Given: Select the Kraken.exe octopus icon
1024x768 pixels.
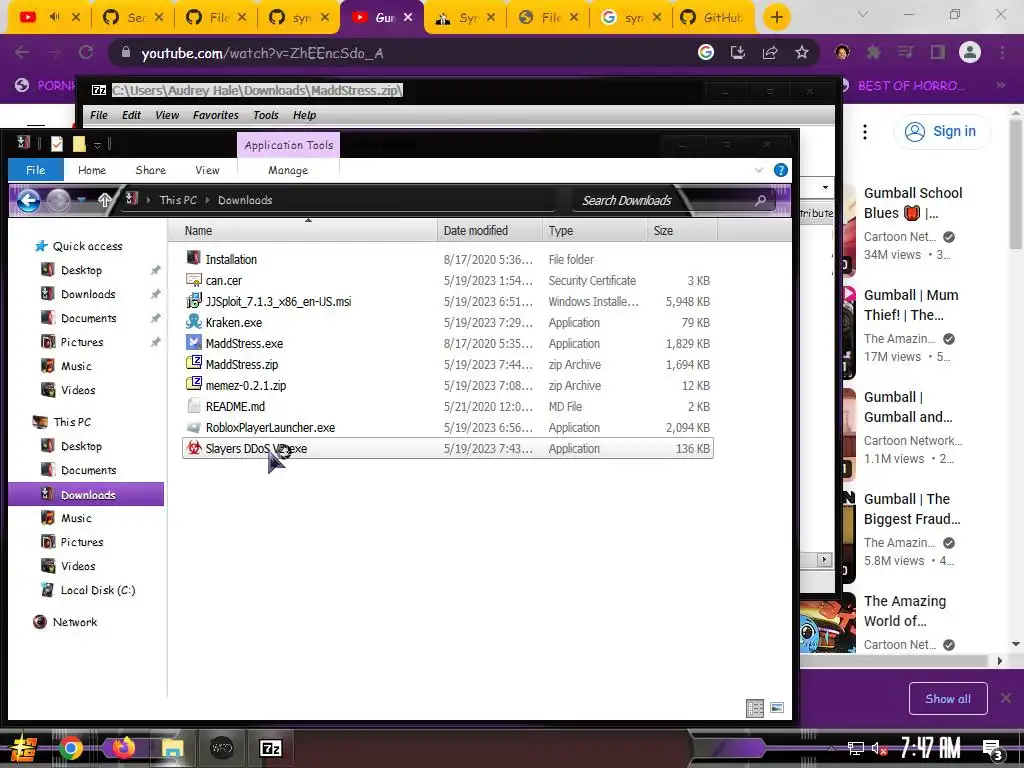Looking at the screenshot, I should coord(194,322).
